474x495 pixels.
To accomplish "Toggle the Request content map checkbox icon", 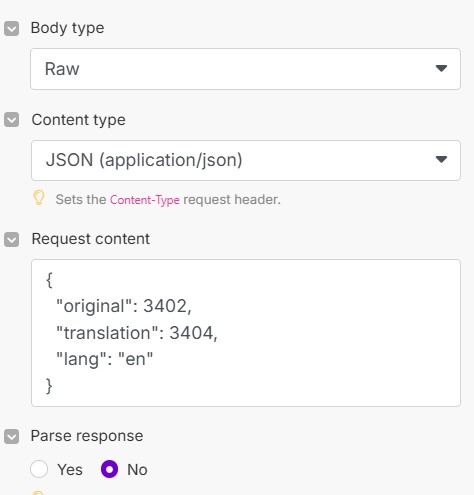I will [11, 239].
